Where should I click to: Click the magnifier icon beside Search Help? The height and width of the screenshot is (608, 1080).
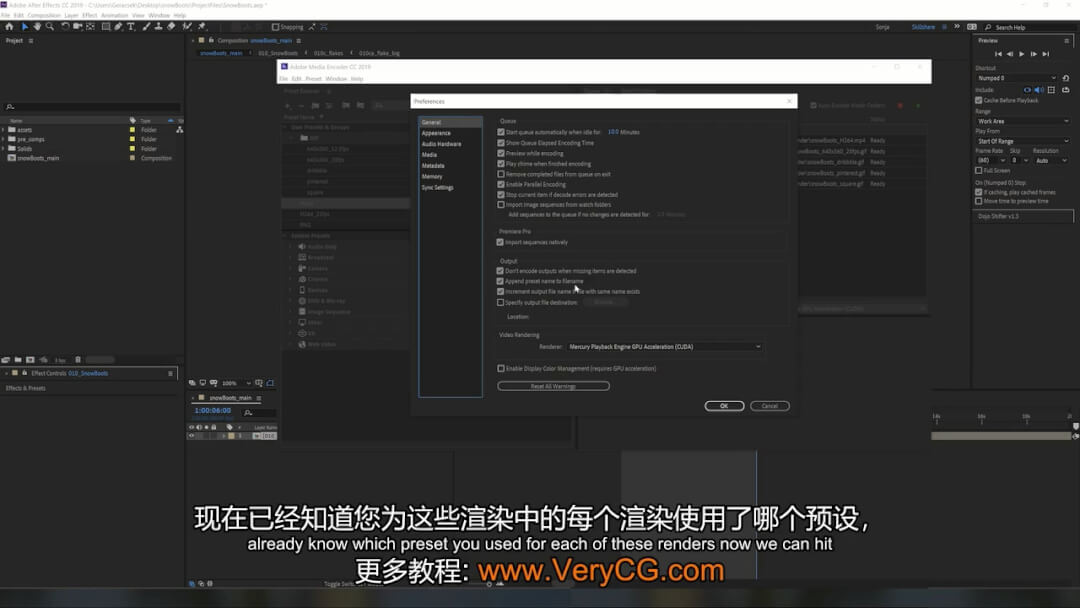tap(988, 28)
